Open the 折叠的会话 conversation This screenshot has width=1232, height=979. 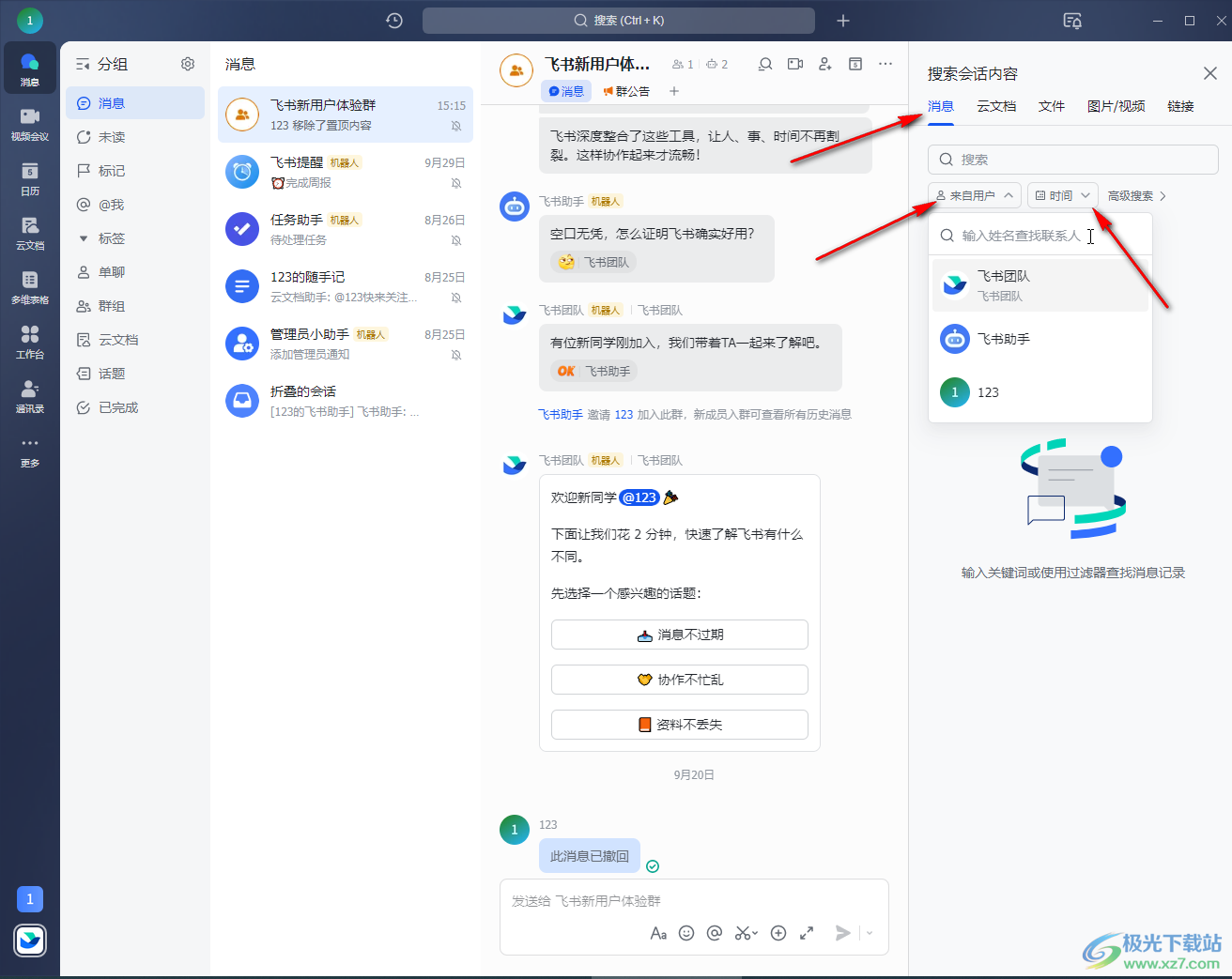click(x=346, y=401)
